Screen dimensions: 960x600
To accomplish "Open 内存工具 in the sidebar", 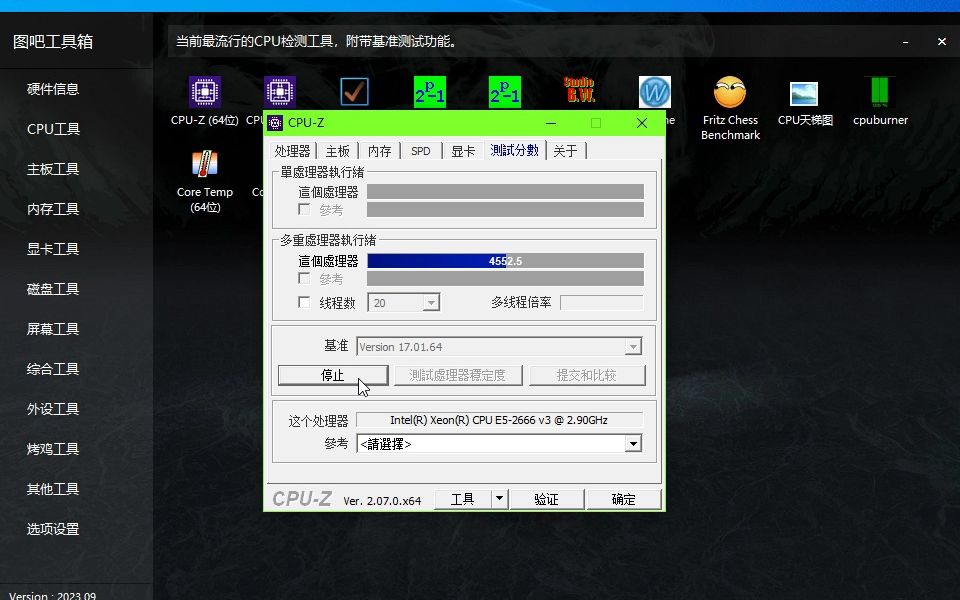I will (53, 209).
